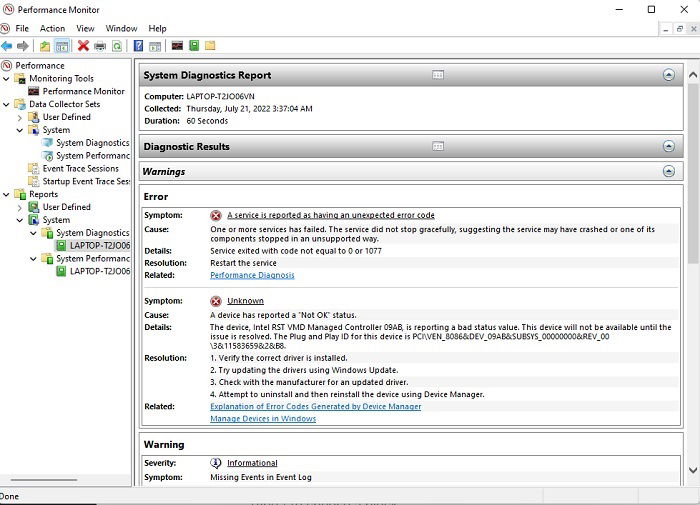The height and width of the screenshot is (505, 700).
Task: Click the Back arrow toolbar icon
Action: pos(7,46)
